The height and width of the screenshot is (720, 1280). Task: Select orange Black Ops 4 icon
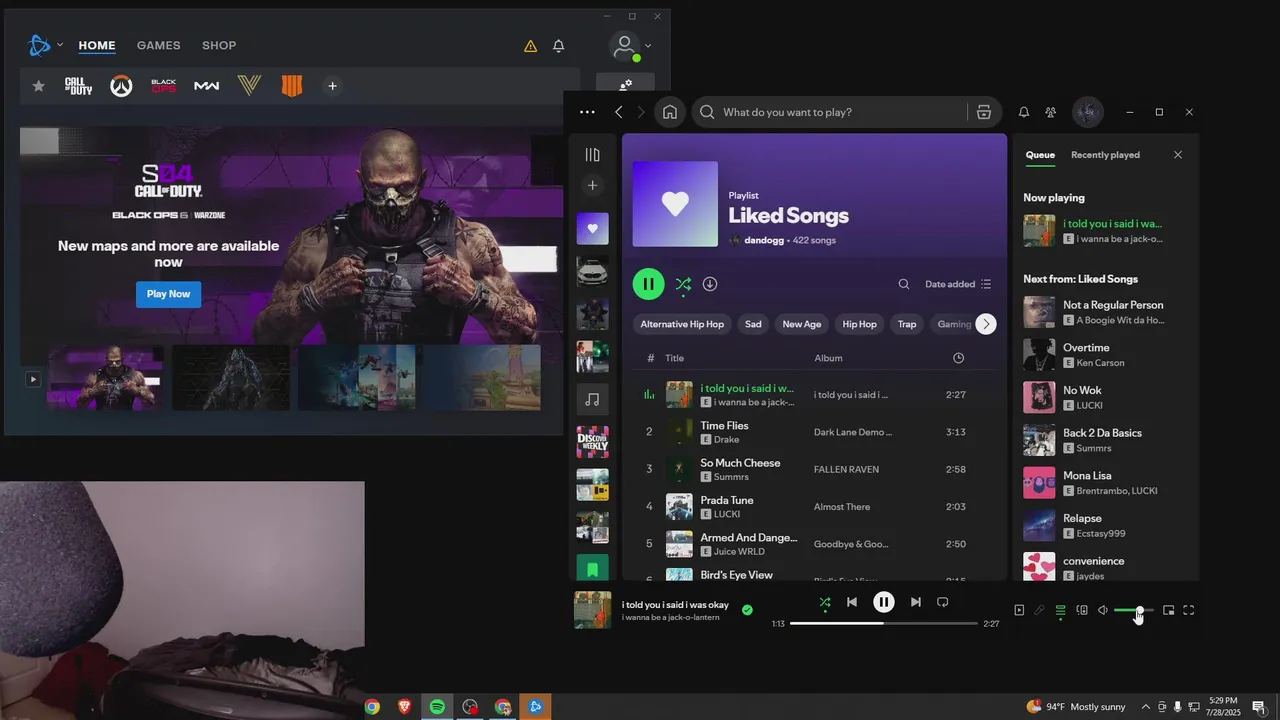pyautogui.click(x=291, y=86)
